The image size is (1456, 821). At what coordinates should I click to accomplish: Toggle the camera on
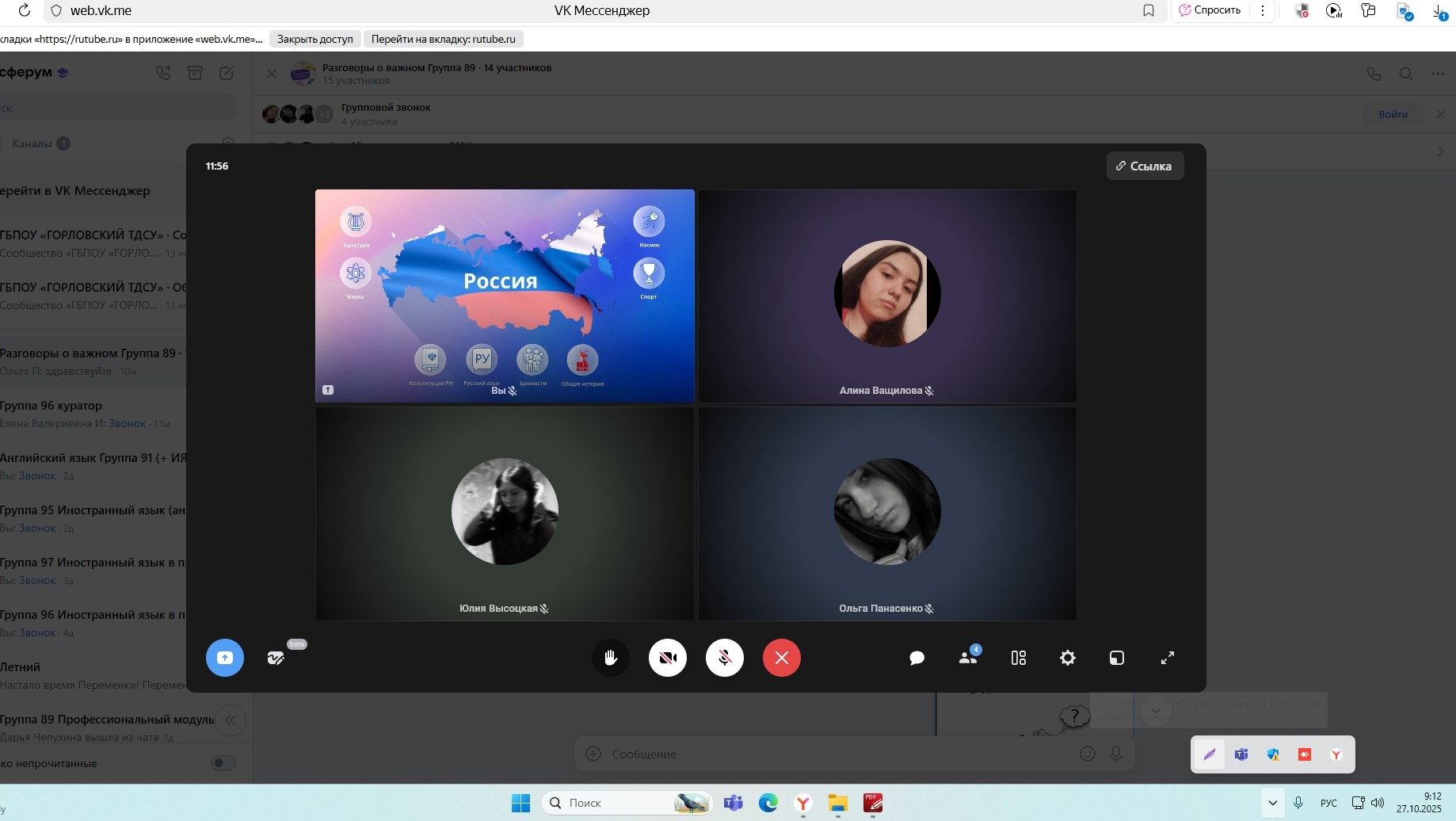(x=668, y=658)
